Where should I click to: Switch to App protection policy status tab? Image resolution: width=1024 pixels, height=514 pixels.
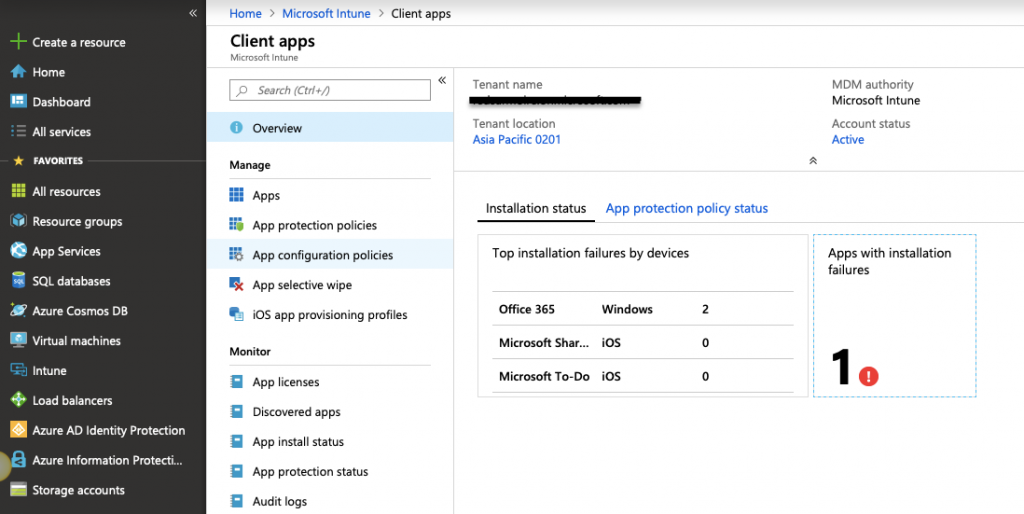point(687,208)
